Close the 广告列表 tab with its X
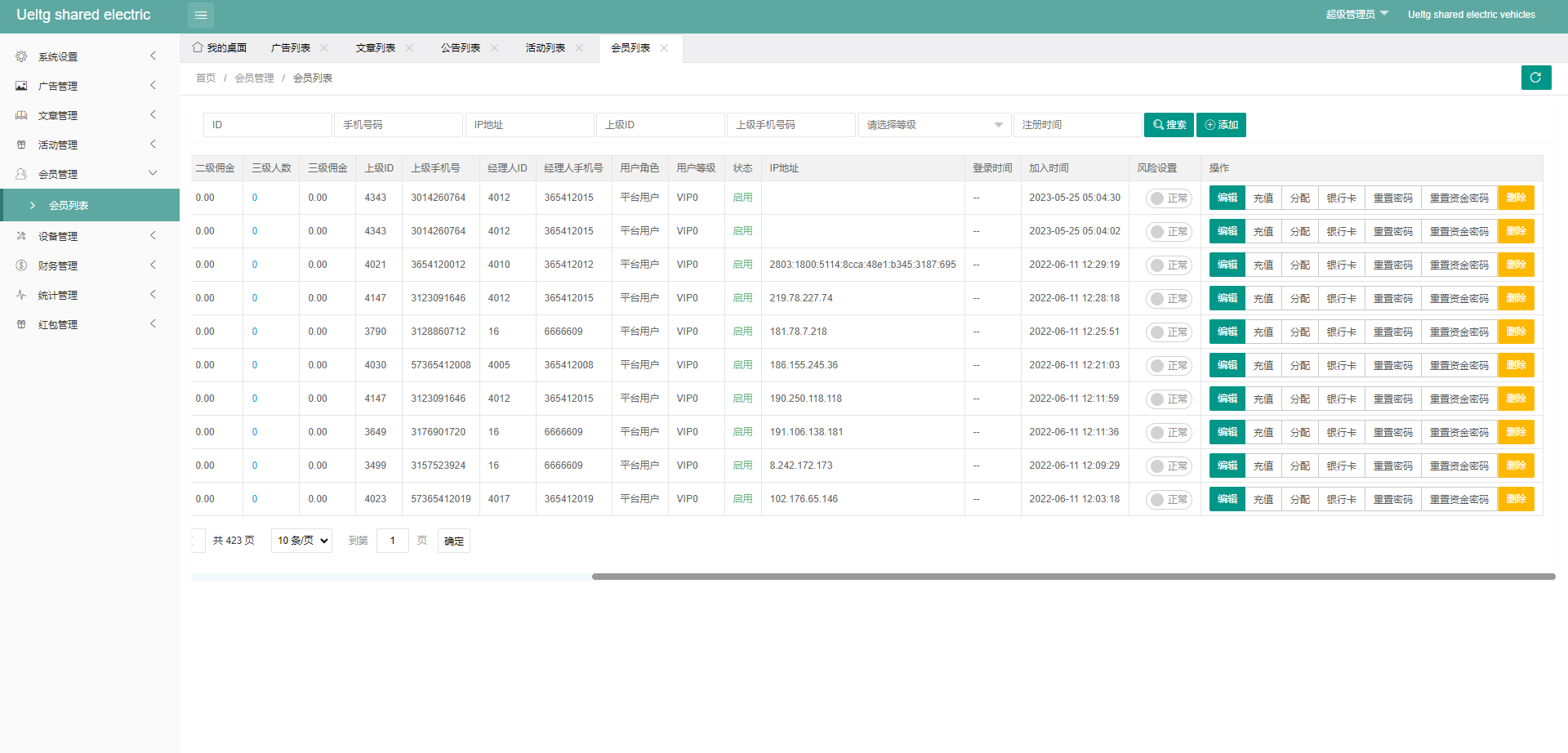 [324, 48]
